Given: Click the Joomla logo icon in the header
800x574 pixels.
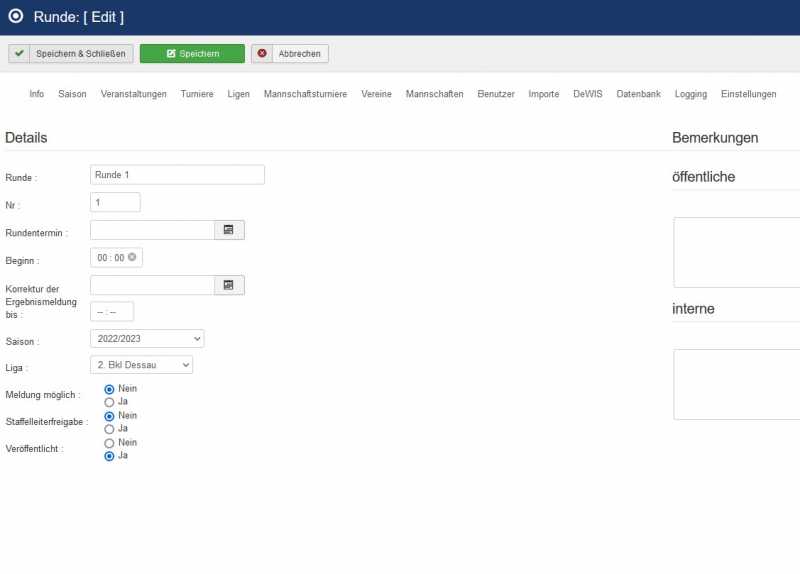Looking at the screenshot, I should (x=16, y=17).
